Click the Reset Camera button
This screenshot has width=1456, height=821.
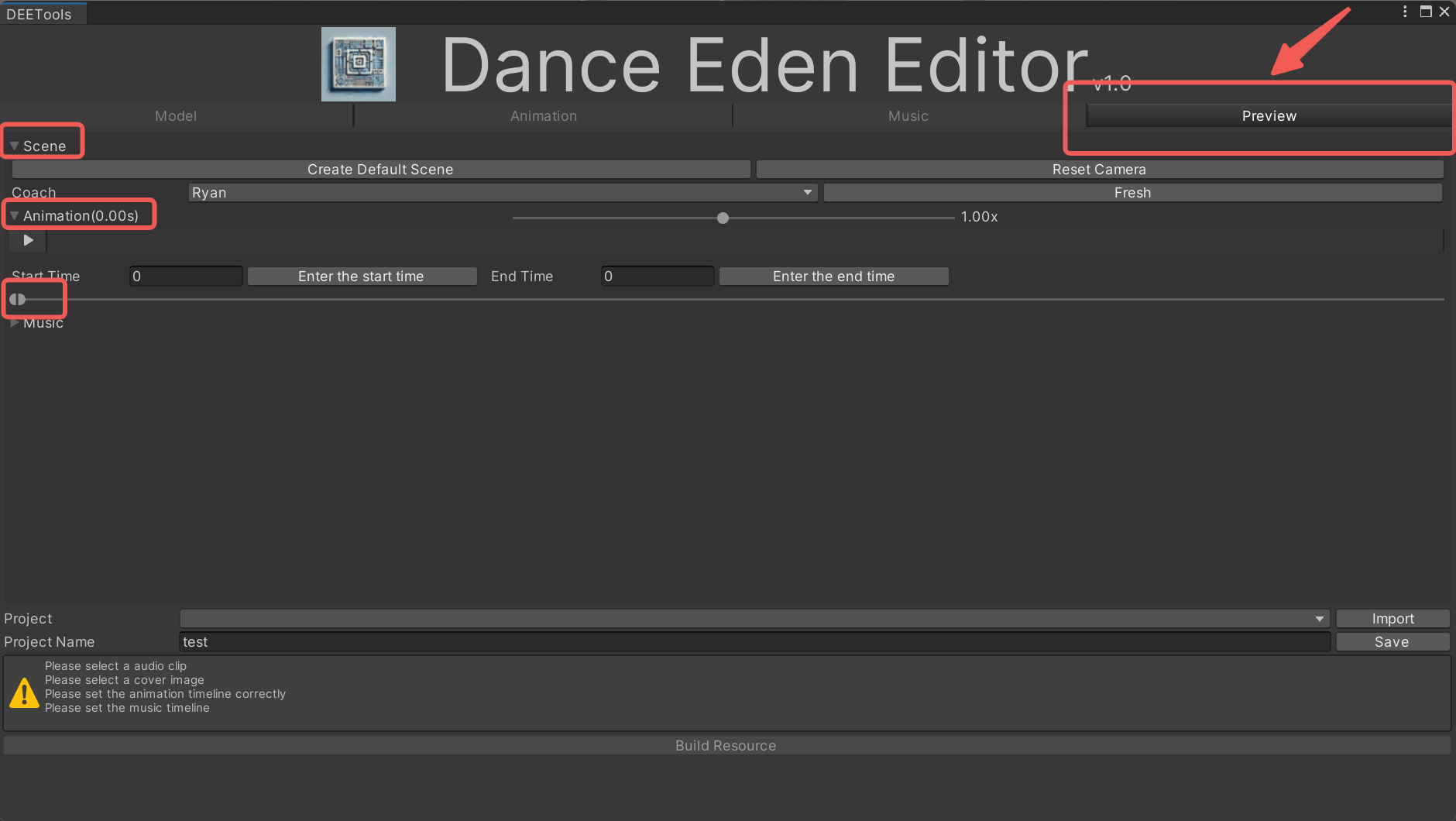[1099, 169]
